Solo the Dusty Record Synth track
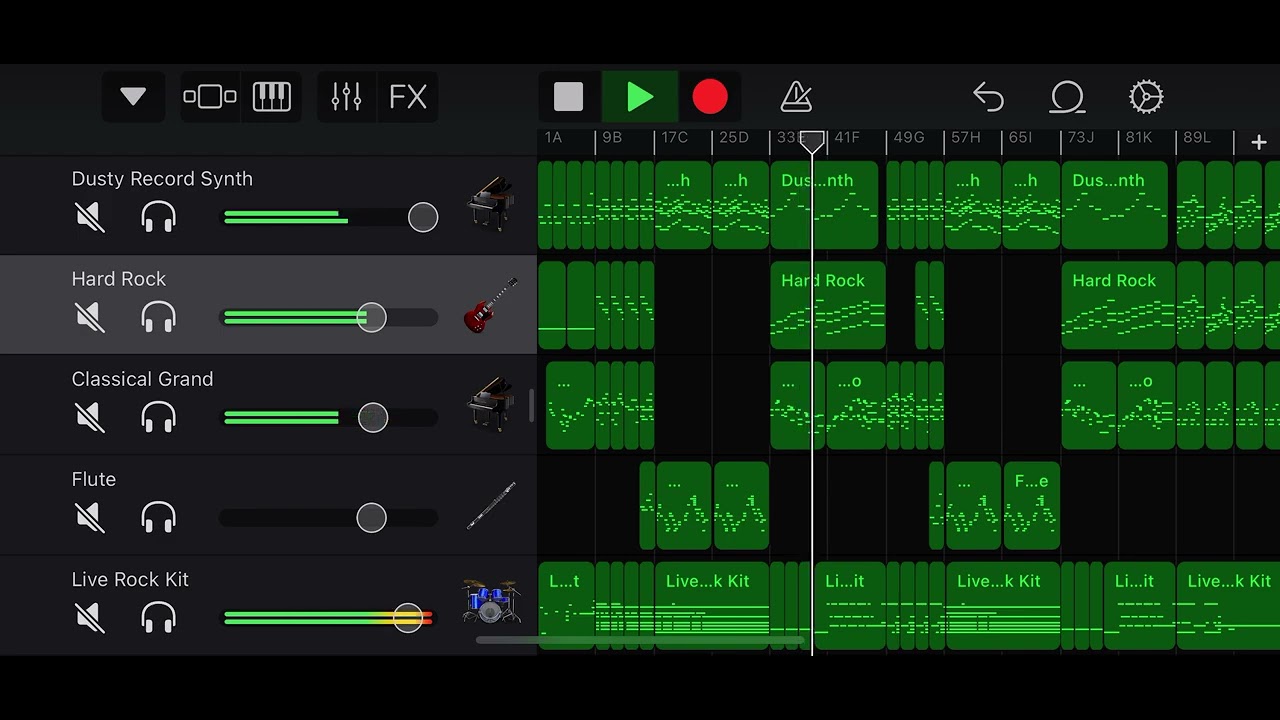 (x=159, y=217)
